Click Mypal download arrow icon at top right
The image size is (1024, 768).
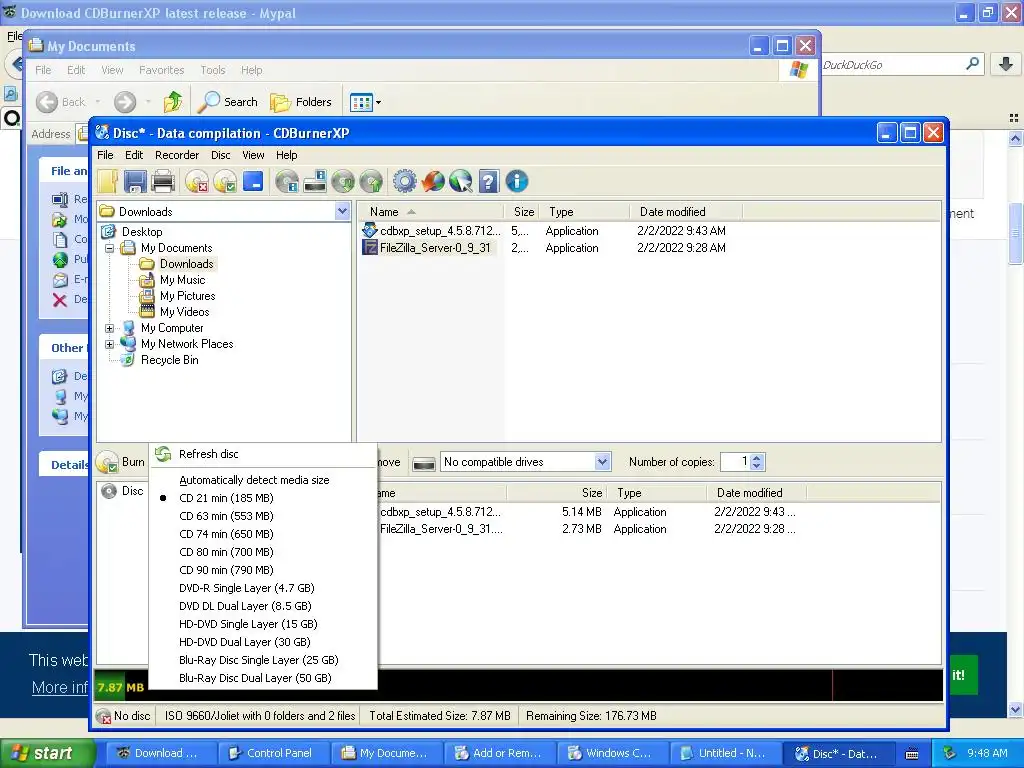tap(1006, 64)
